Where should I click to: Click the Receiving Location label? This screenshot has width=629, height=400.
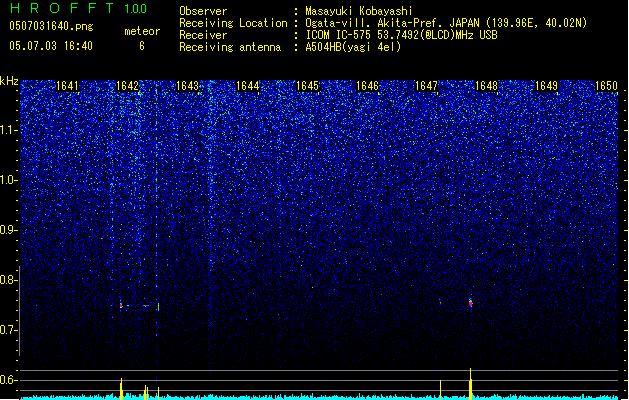click(233, 23)
